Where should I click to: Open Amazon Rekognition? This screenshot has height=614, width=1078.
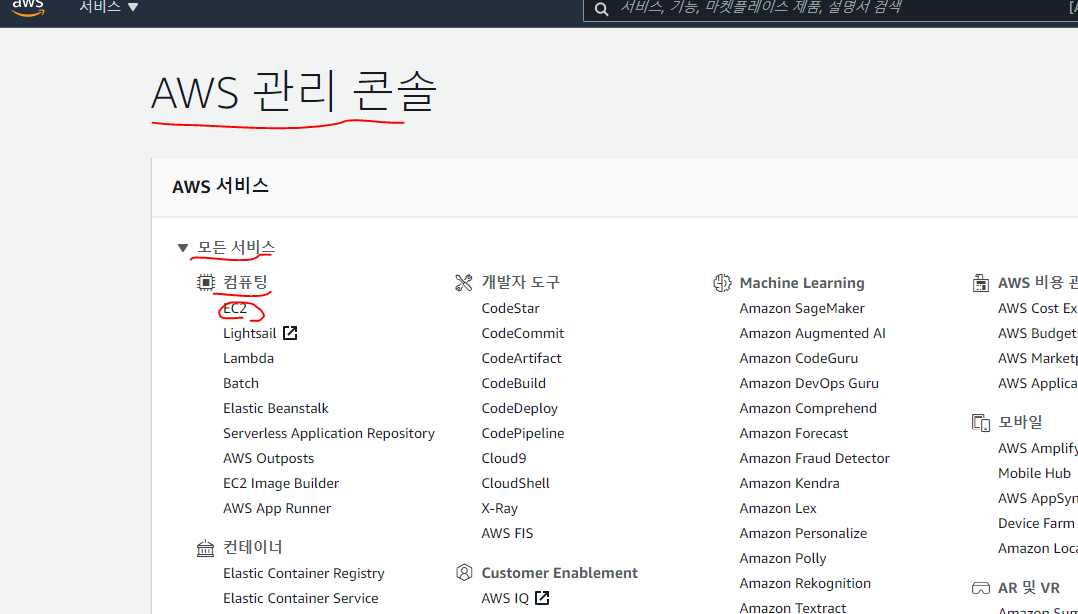(804, 584)
